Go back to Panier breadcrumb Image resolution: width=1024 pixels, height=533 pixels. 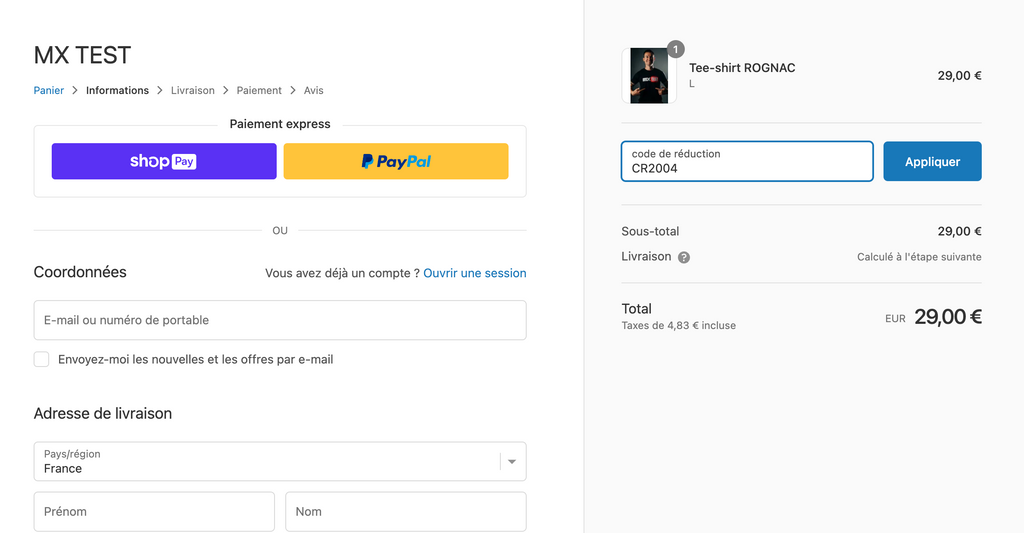49,90
